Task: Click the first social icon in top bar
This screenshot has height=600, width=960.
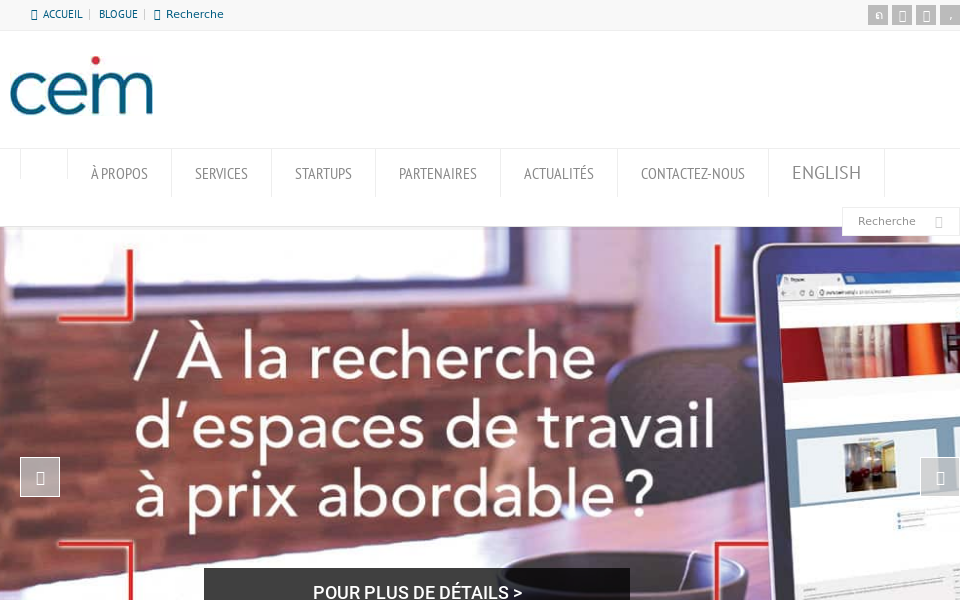Action: 877,15
